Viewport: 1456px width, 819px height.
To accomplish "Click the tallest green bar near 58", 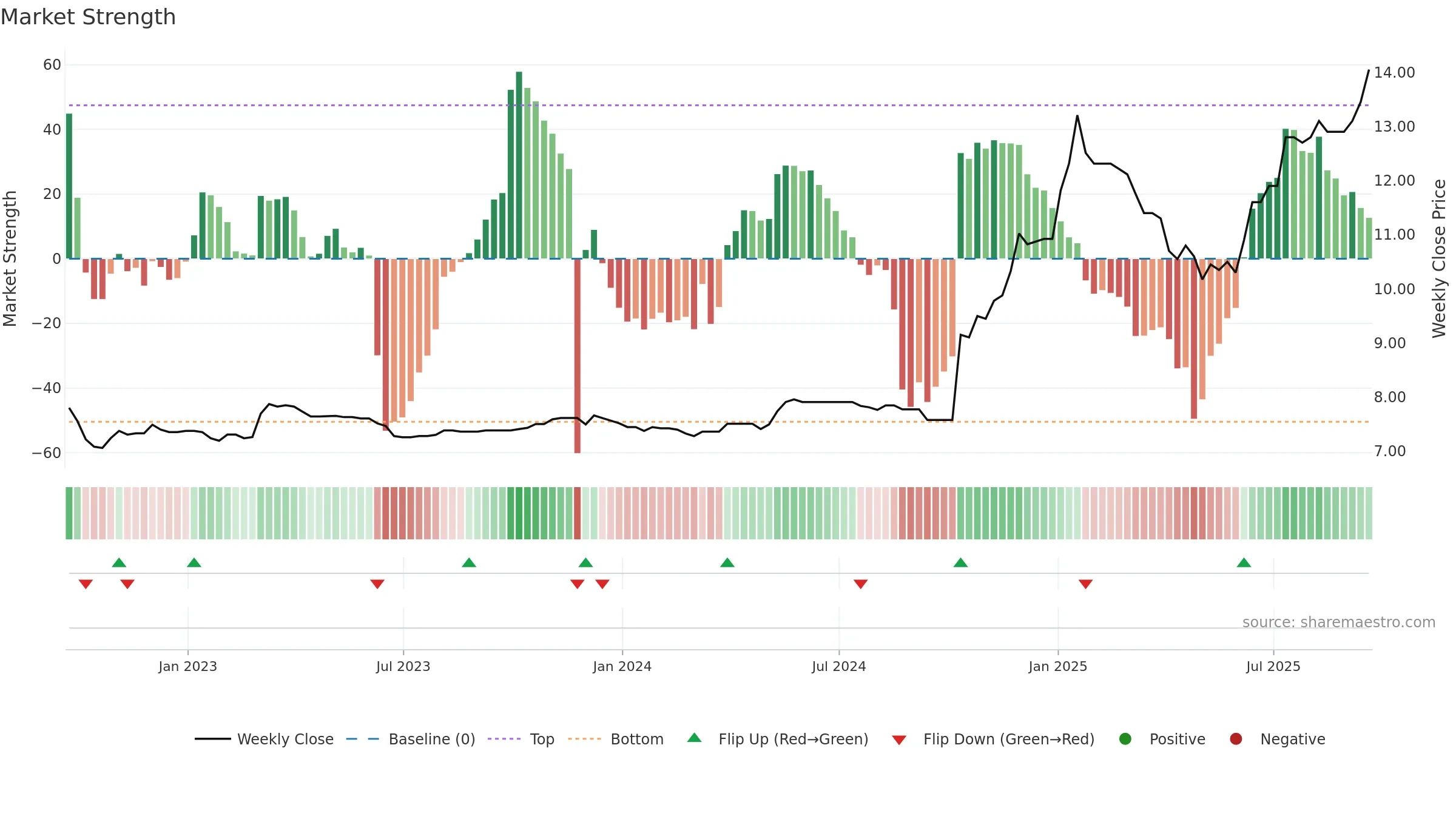I will coord(519,165).
